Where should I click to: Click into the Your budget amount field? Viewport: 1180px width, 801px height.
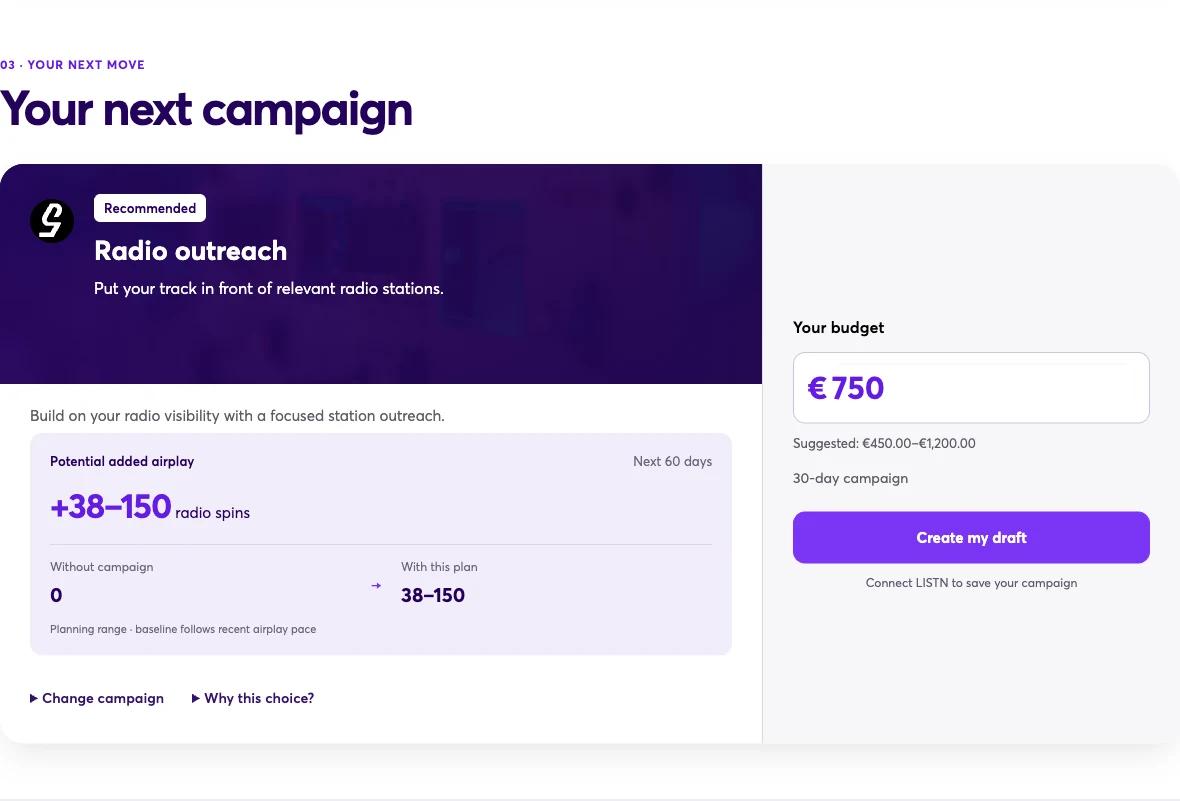[971, 388]
